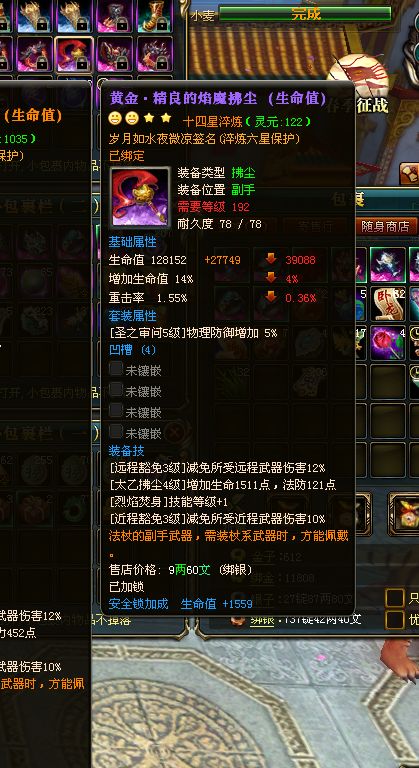Click the 卧龙 scroll item in the bag
The image size is (419, 768).
tap(388, 303)
